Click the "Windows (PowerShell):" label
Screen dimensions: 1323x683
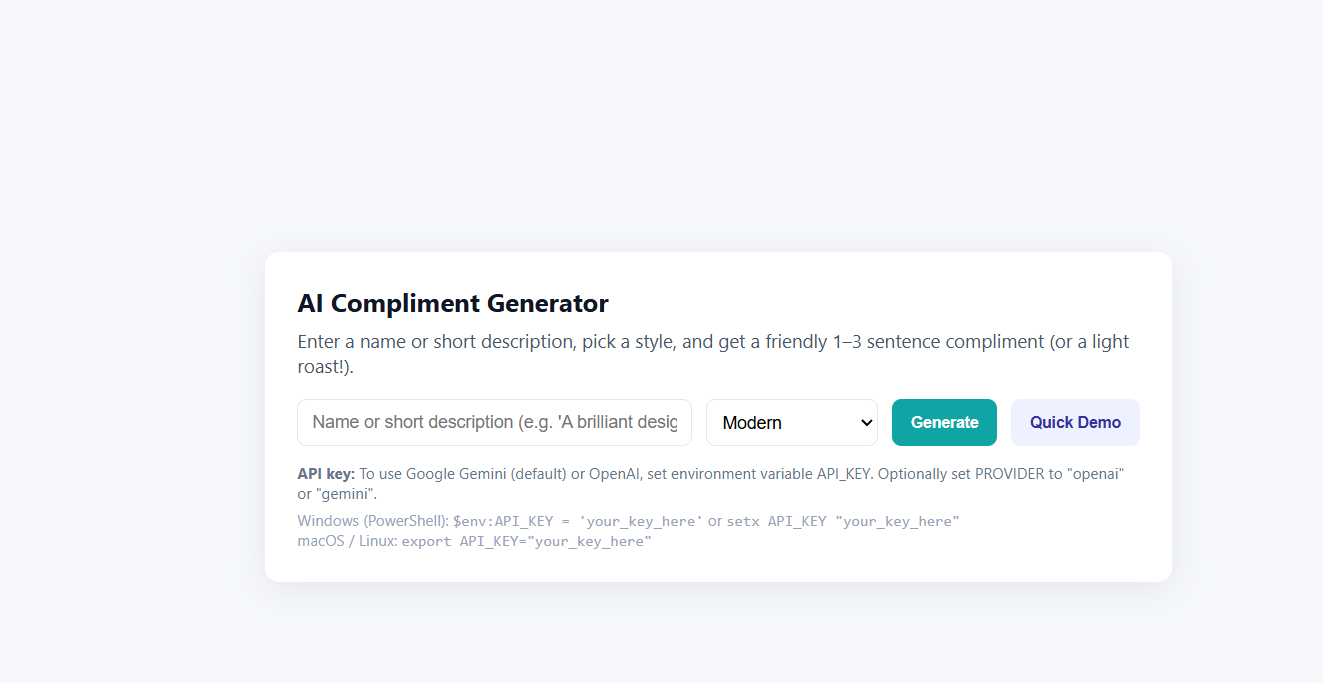tap(373, 521)
